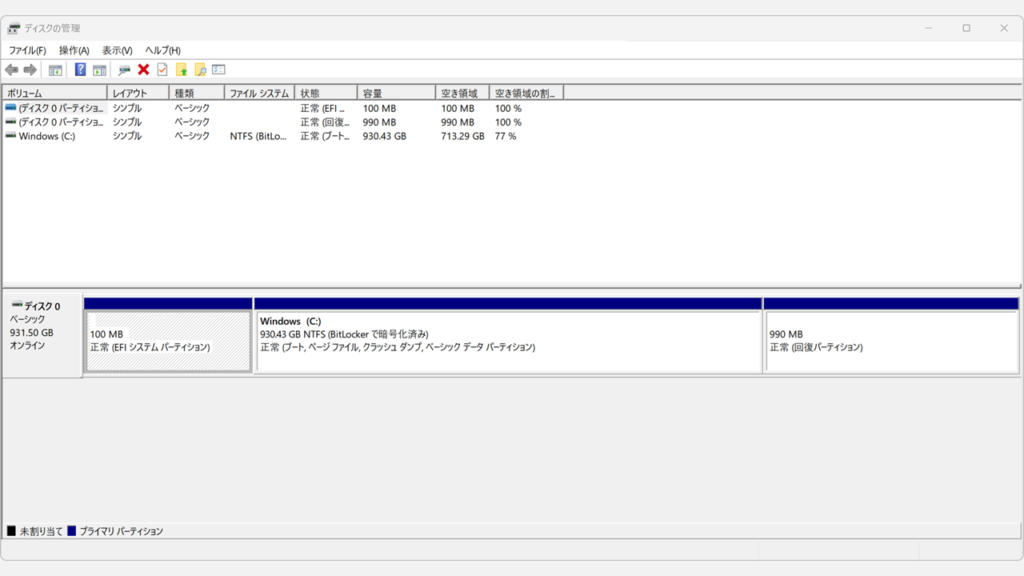
Task: Click the Forward arrow toolbar icon
Action: click(x=30, y=70)
